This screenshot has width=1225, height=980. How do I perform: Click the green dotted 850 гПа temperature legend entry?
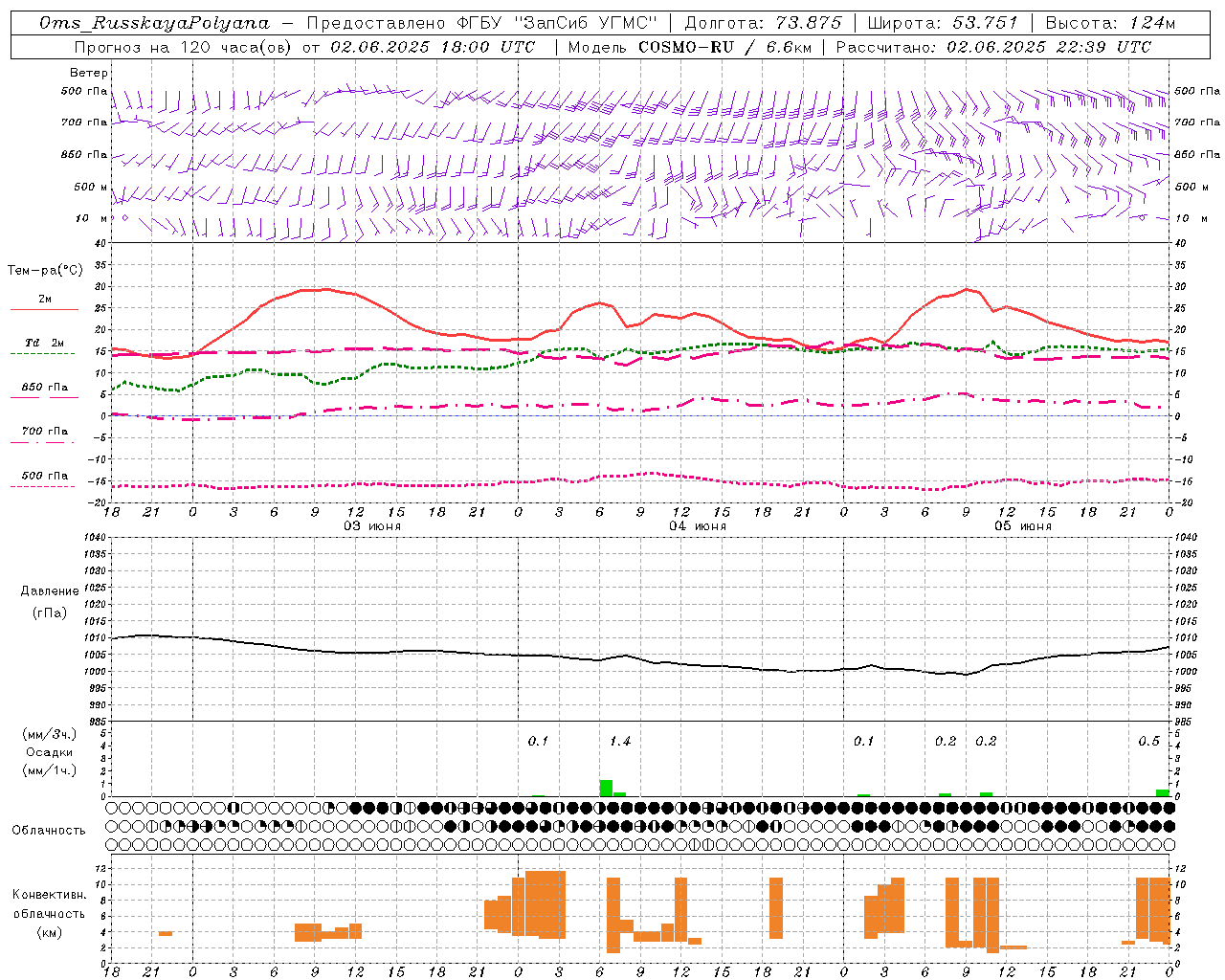pyautogui.click(x=44, y=391)
